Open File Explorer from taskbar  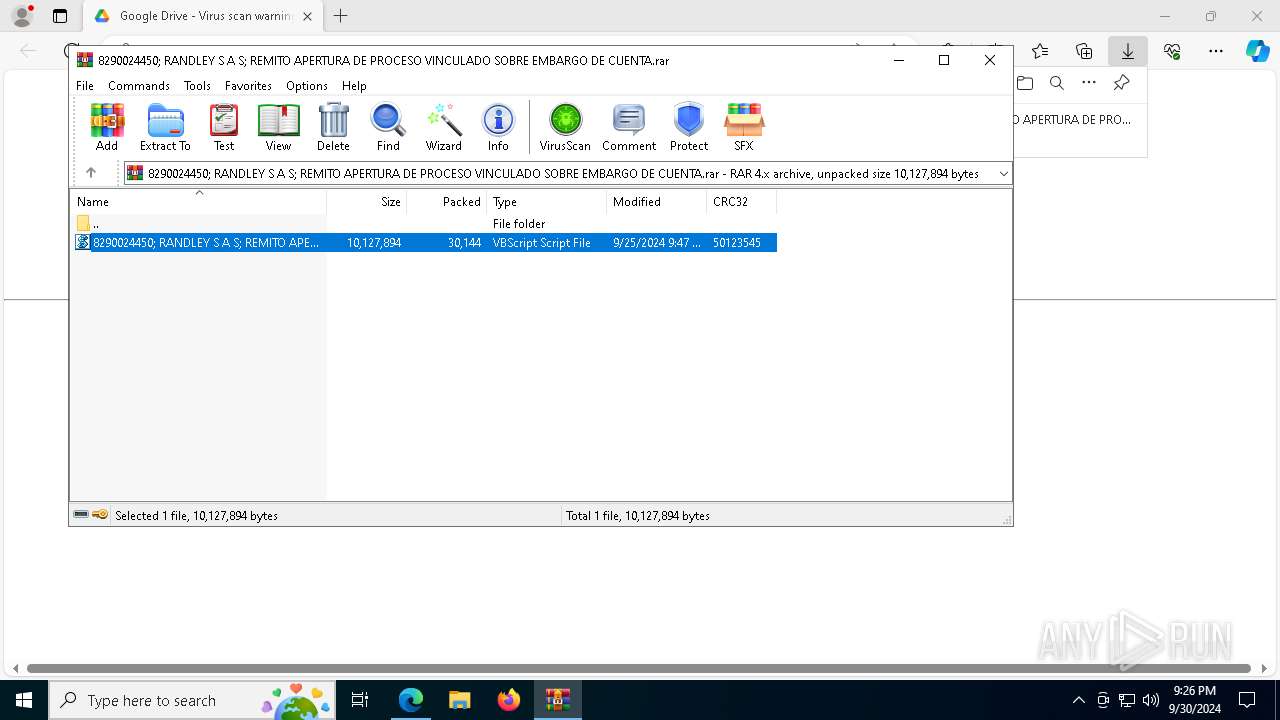tap(459, 700)
